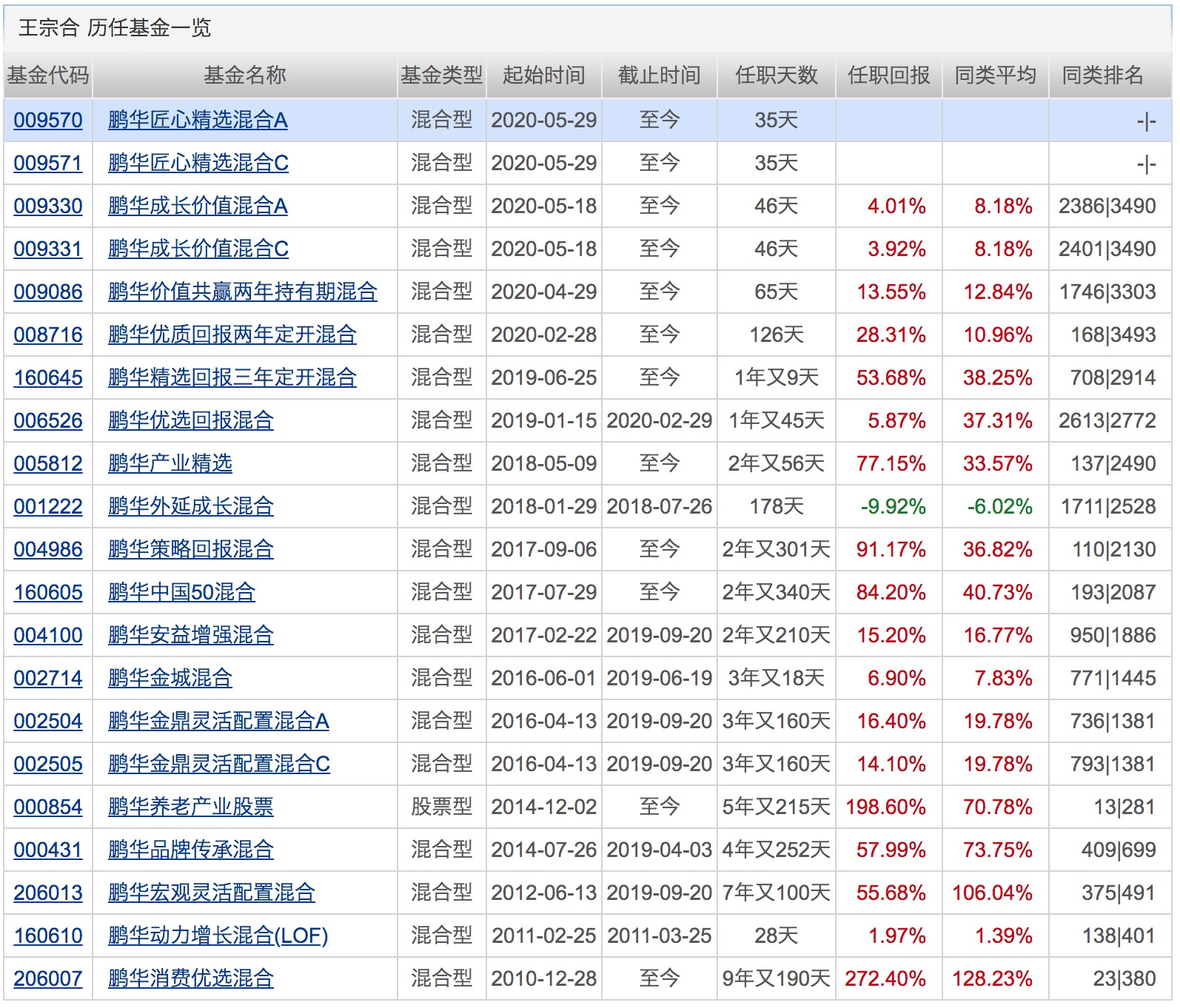Open fund code link 005812

pyautogui.click(x=48, y=463)
